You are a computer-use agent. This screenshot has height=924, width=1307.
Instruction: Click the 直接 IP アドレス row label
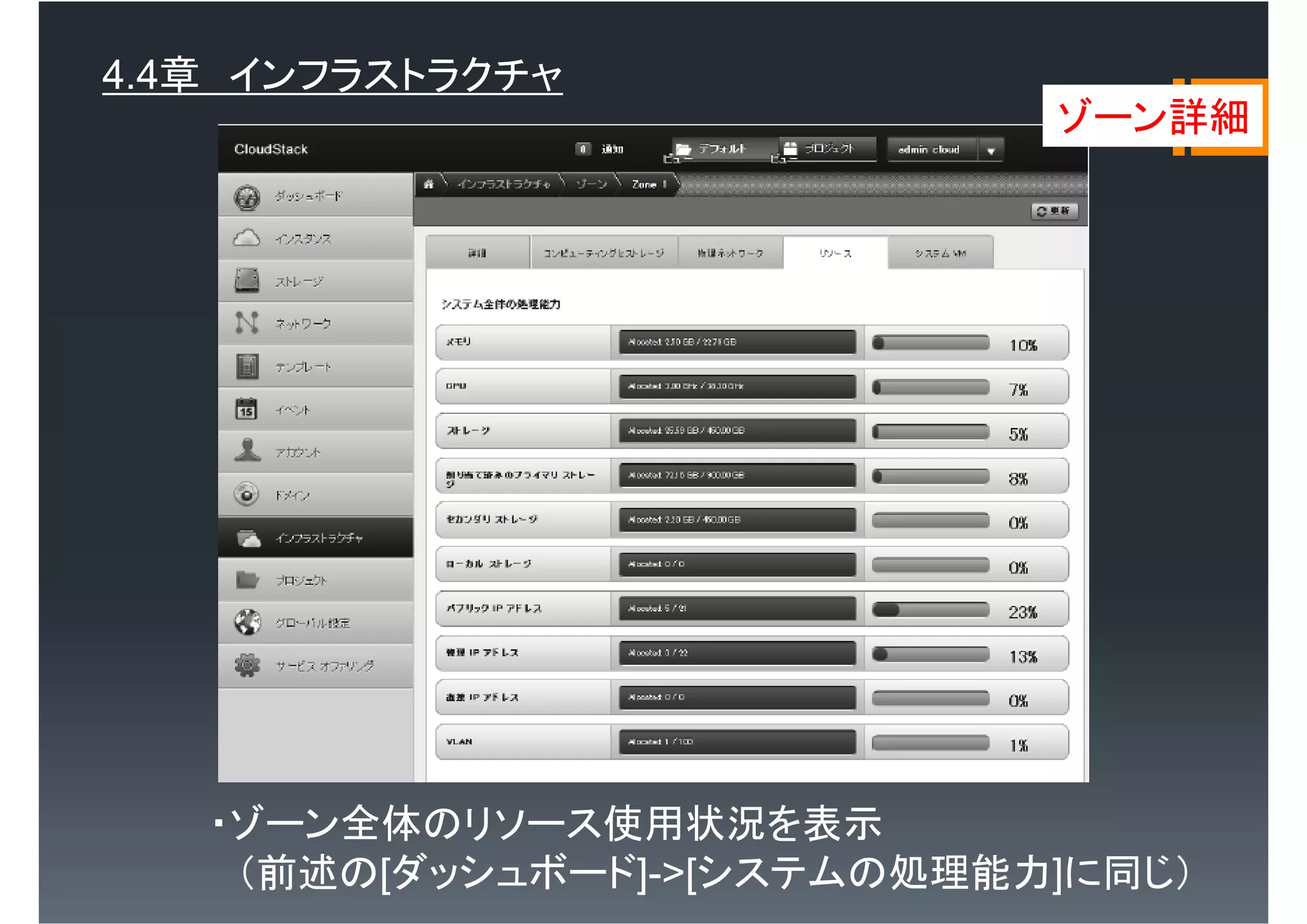(482, 697)
